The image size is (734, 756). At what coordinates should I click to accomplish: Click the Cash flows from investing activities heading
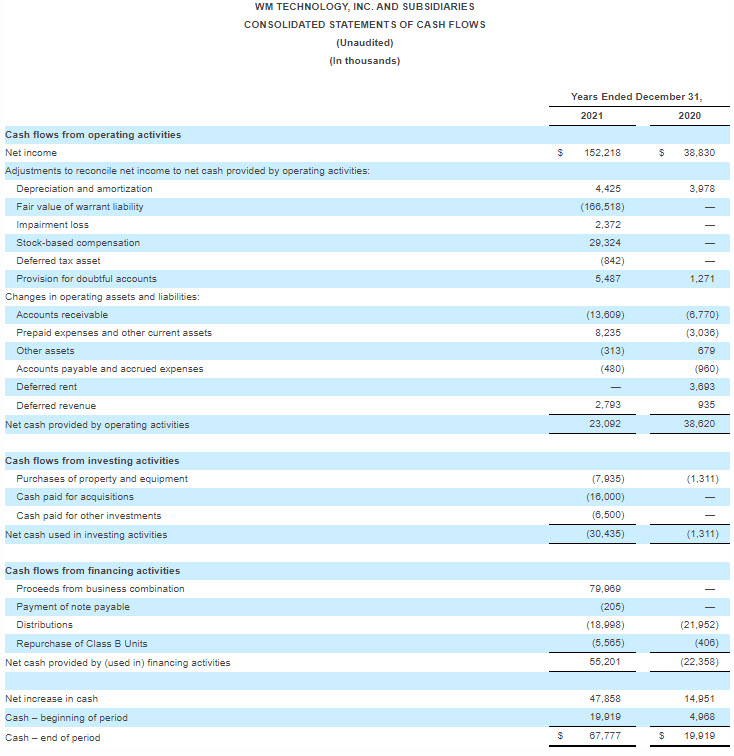[x=92, y=461]
